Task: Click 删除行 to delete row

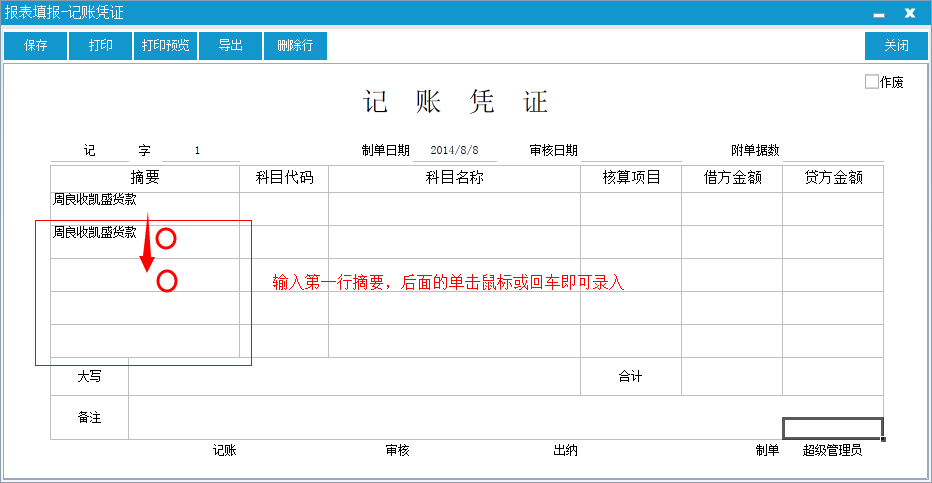Action: [x=295, y=46]
